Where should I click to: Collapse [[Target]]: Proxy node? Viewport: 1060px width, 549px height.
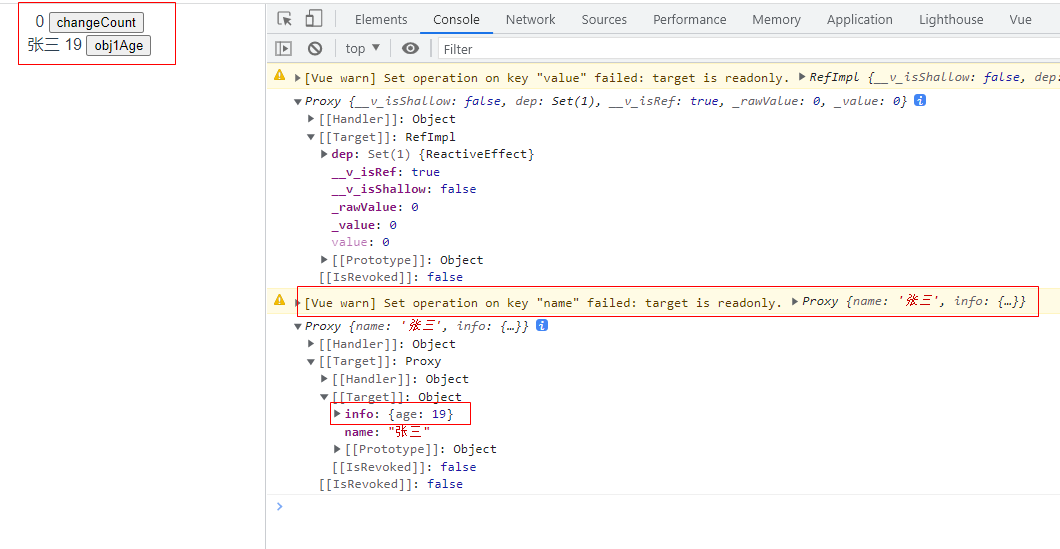coord(312,361)
